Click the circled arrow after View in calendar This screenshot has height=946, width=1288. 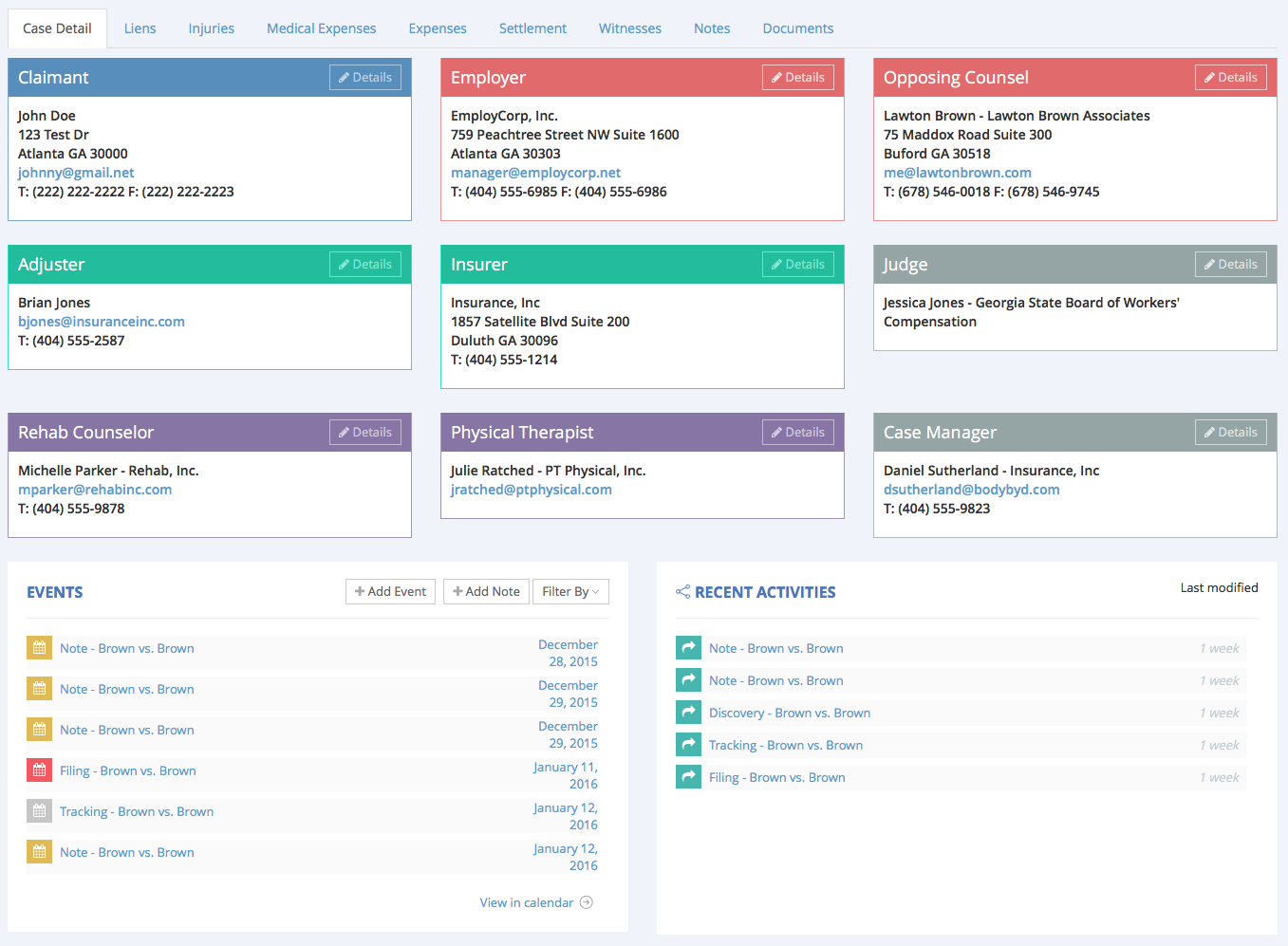587,902
